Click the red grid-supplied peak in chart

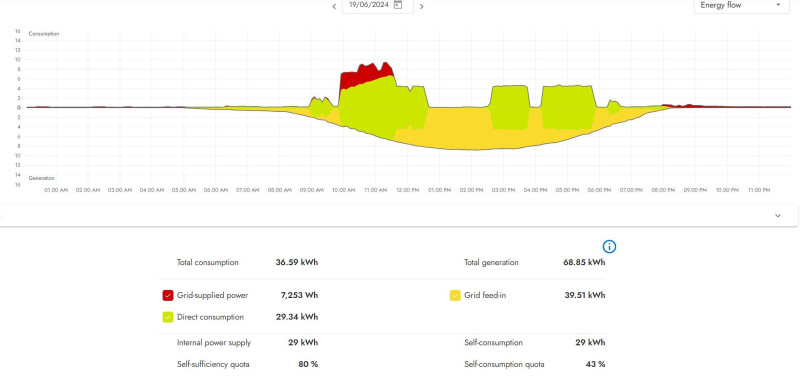click(365, 75)
